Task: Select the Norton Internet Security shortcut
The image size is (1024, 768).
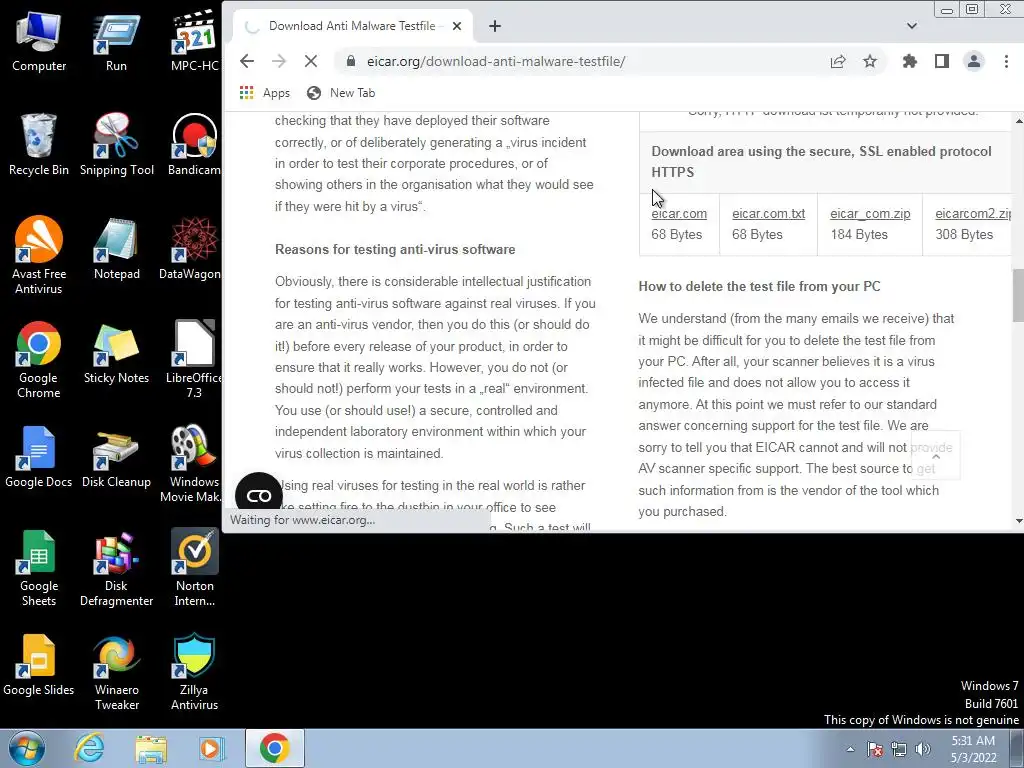Action: (x=194, y=568)
